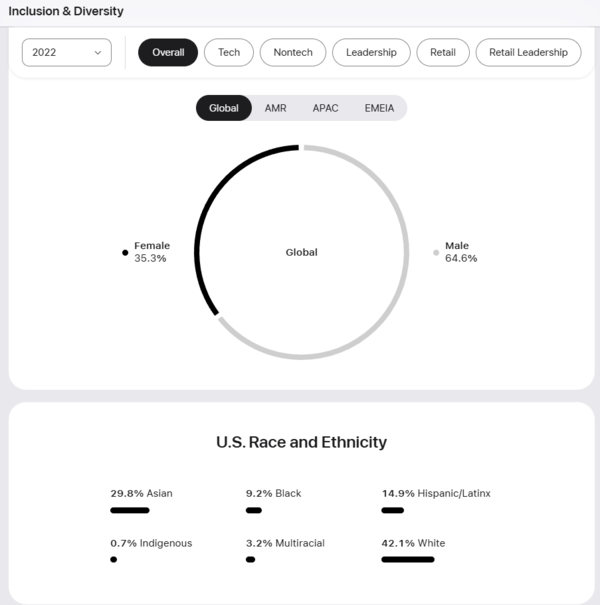The height and width of the screenshot is (605, 600).
Task: Click the Hispanic/Latinx 14.9% bar
Action: pyautogui.click(x=392, y=510)
